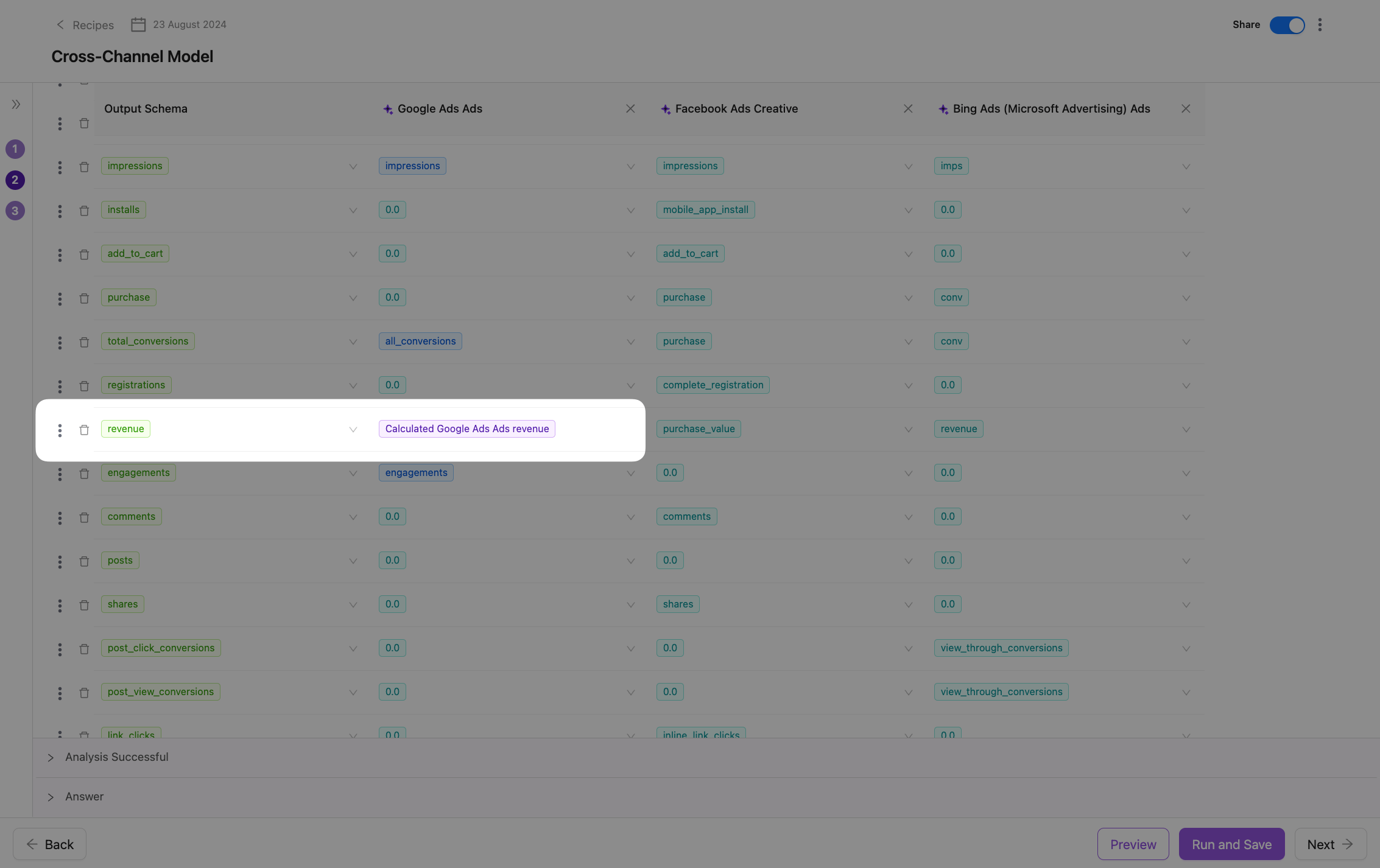Open three-dot menu for revenue row

60,430
